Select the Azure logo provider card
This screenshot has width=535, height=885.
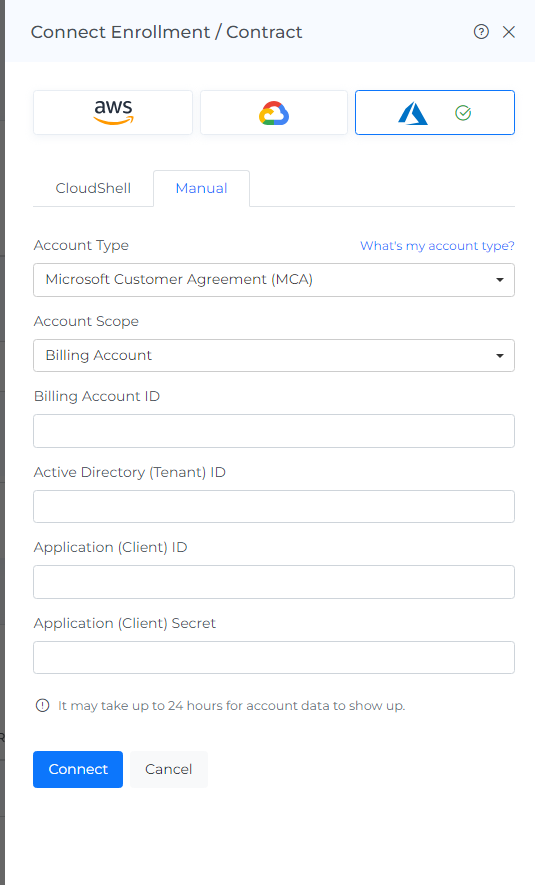(x=435, y=112)
